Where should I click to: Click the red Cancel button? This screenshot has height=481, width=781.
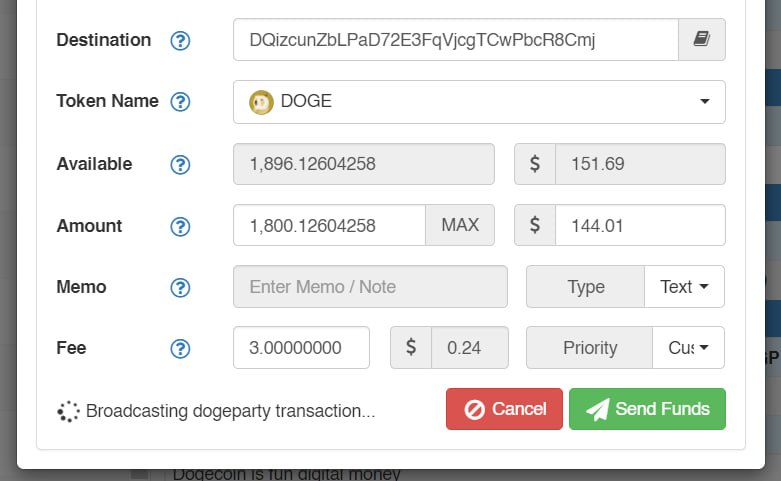pos(504,409)
